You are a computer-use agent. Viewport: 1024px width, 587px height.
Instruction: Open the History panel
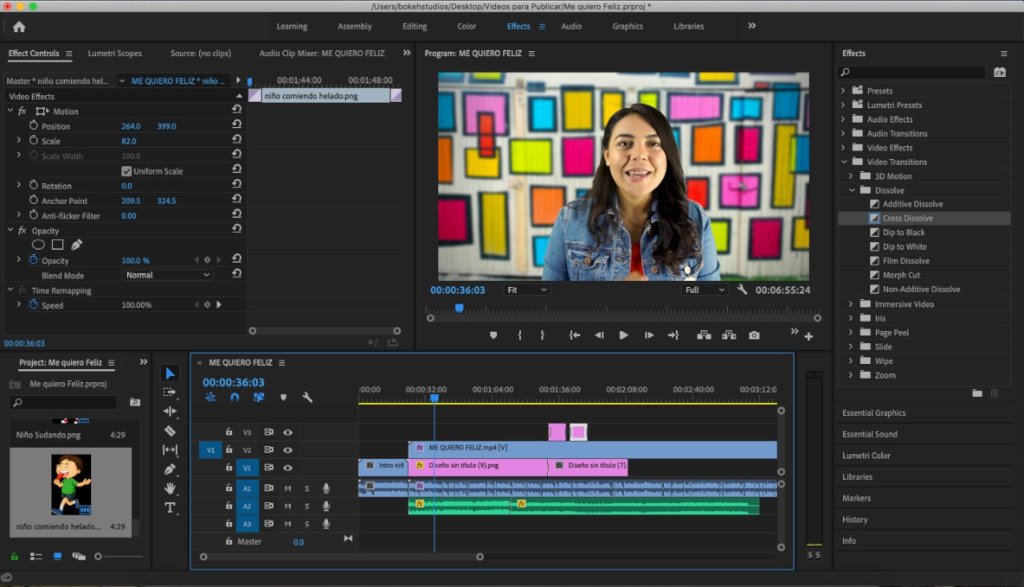tap(855, 520)
